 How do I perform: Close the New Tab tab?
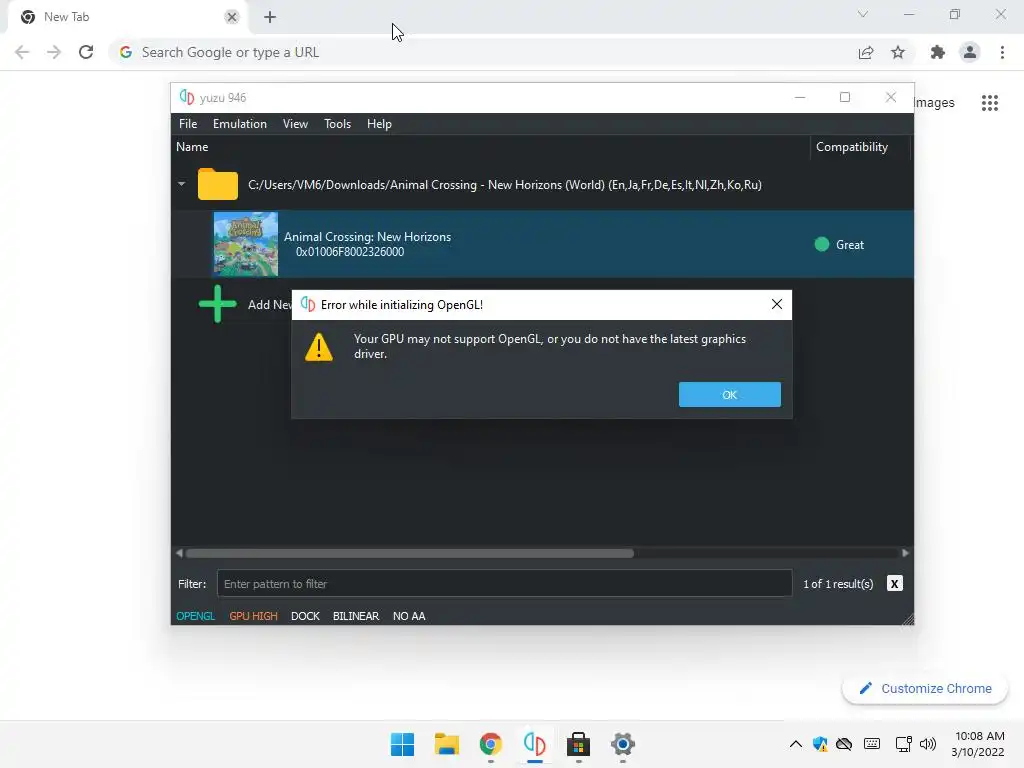(232, 17)
